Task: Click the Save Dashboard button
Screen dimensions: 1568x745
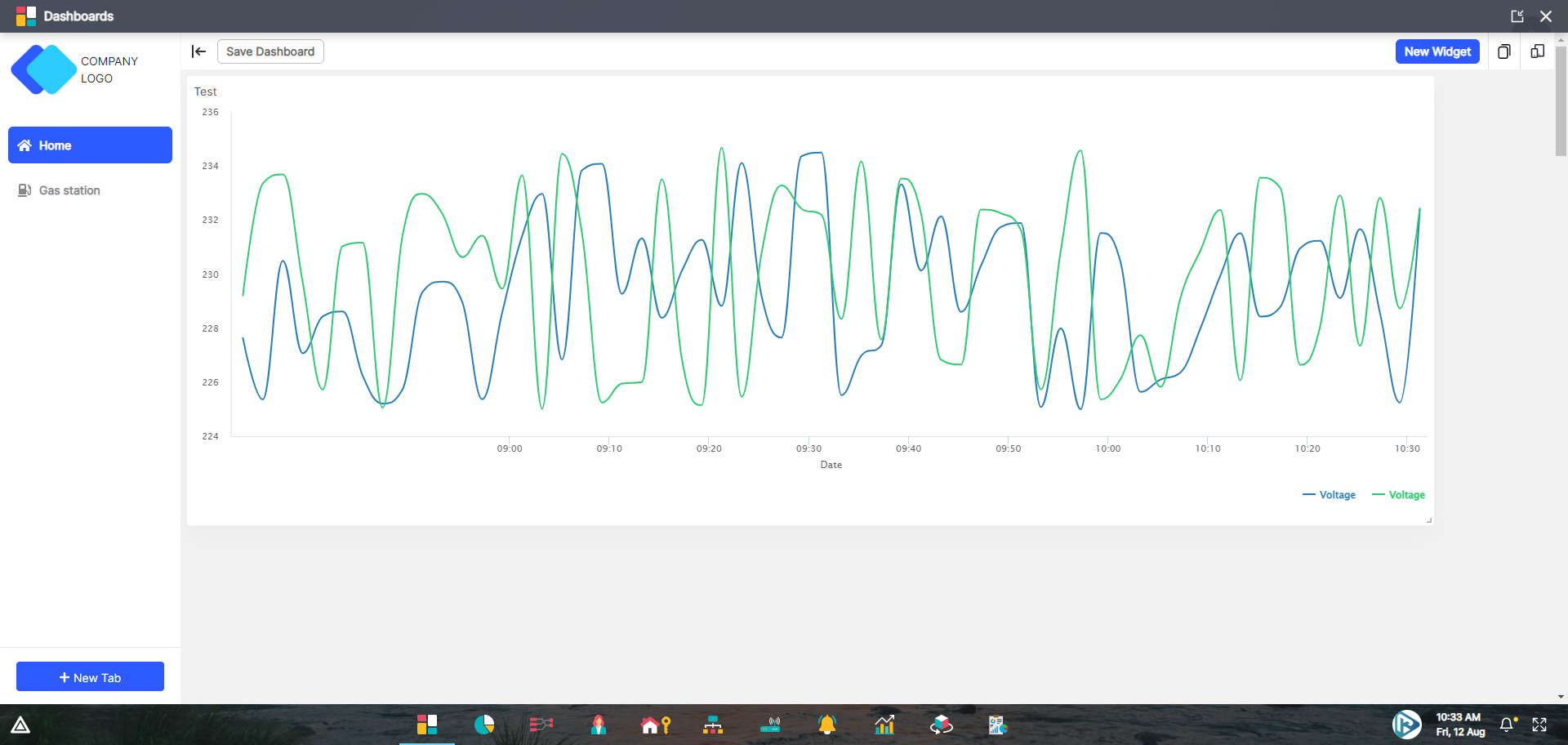Action: pos(270,51)
